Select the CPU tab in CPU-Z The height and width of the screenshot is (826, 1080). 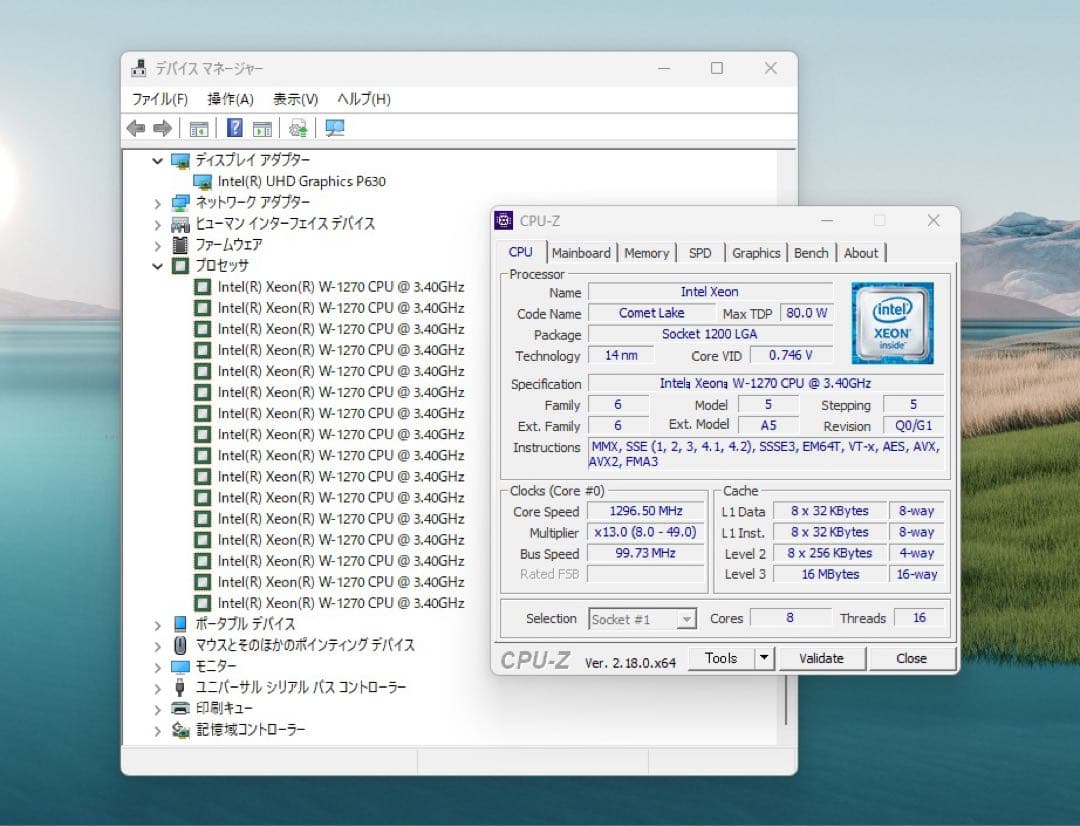(521, 252)
